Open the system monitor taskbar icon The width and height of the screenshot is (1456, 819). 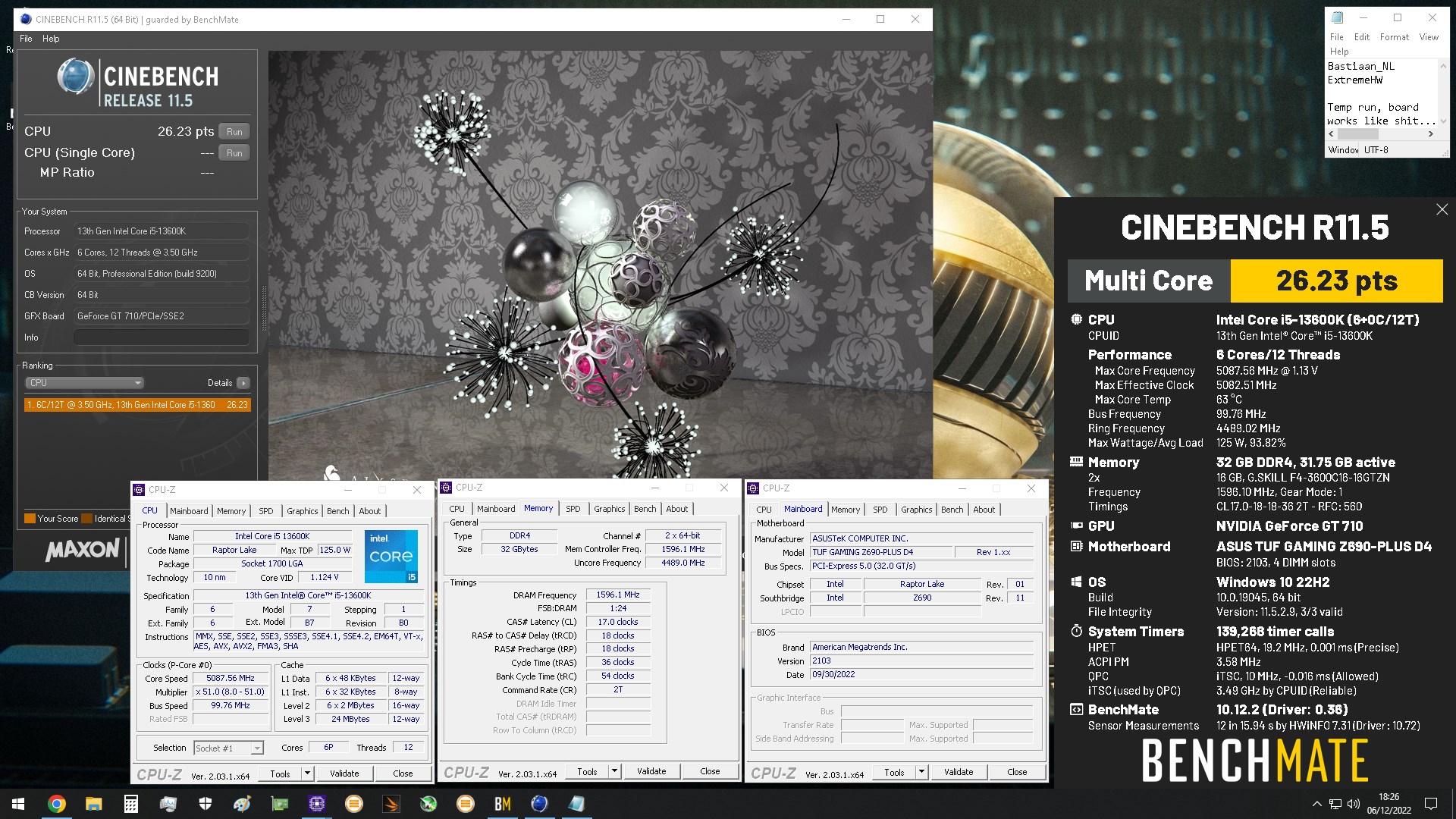168,804
